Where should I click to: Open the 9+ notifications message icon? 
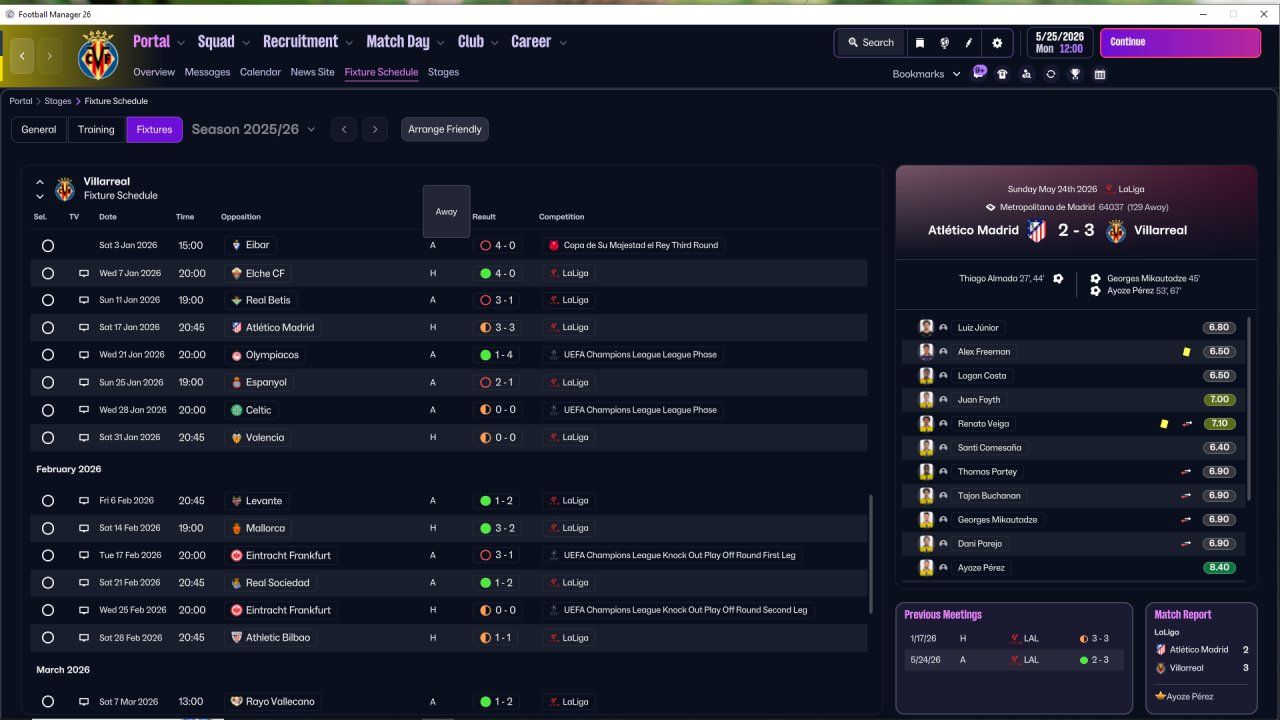pyautogui.click(x=980, y=73)
